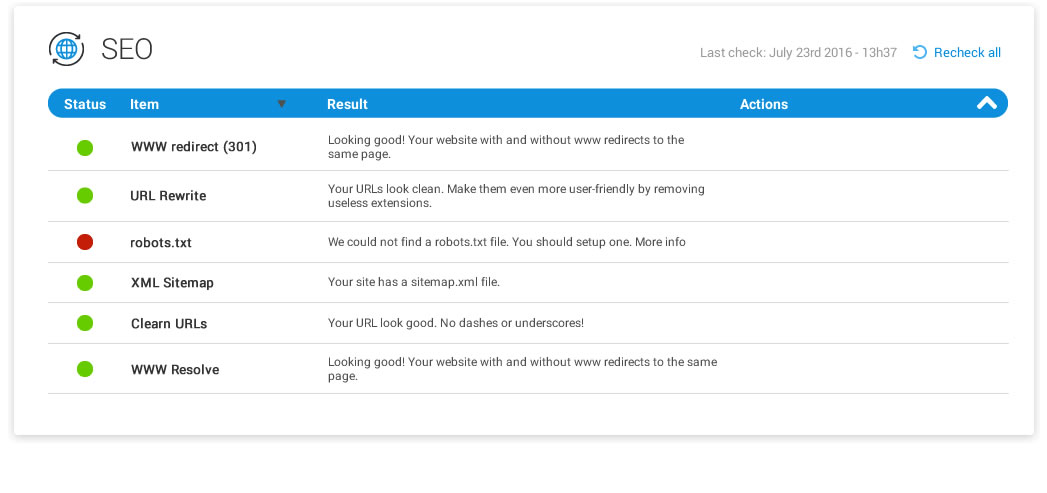Click the Actions column header

(x=764, y=104)
